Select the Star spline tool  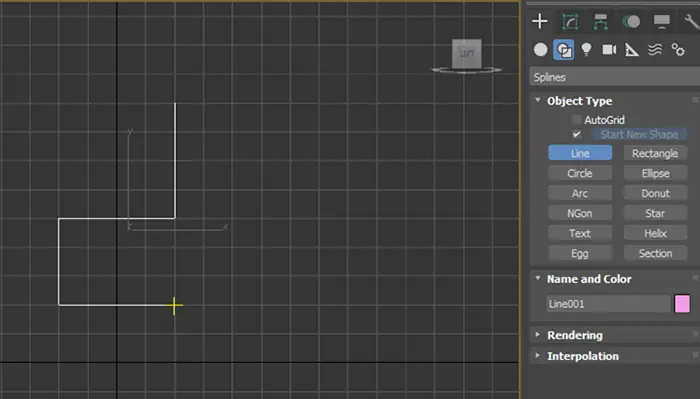[655, 213]
